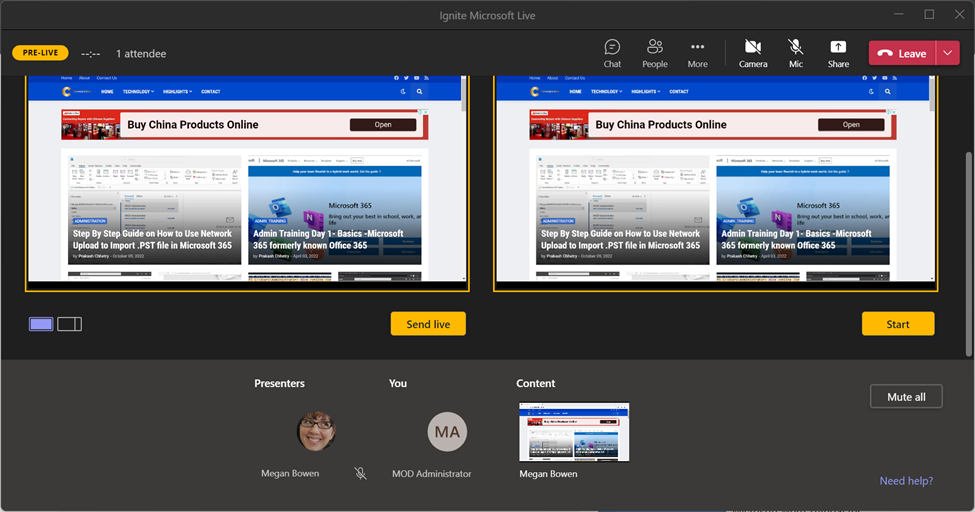Image resolution: width=975 pixels, height=512 pixels.
Task: Unmute the Mic
Action: [x=795, y=54]
